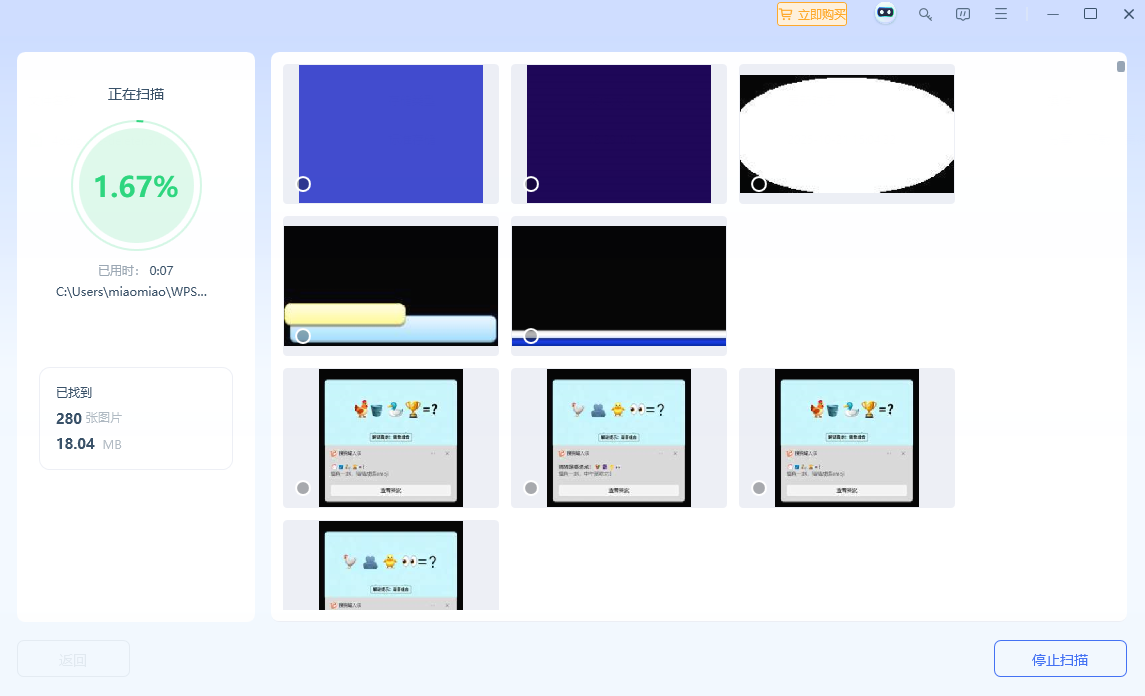Viewport: 1145px width, 696px height.
Task: Click the vertical scrollbar in results panel
Action: pyautogui.click(x=1121, y=67)
